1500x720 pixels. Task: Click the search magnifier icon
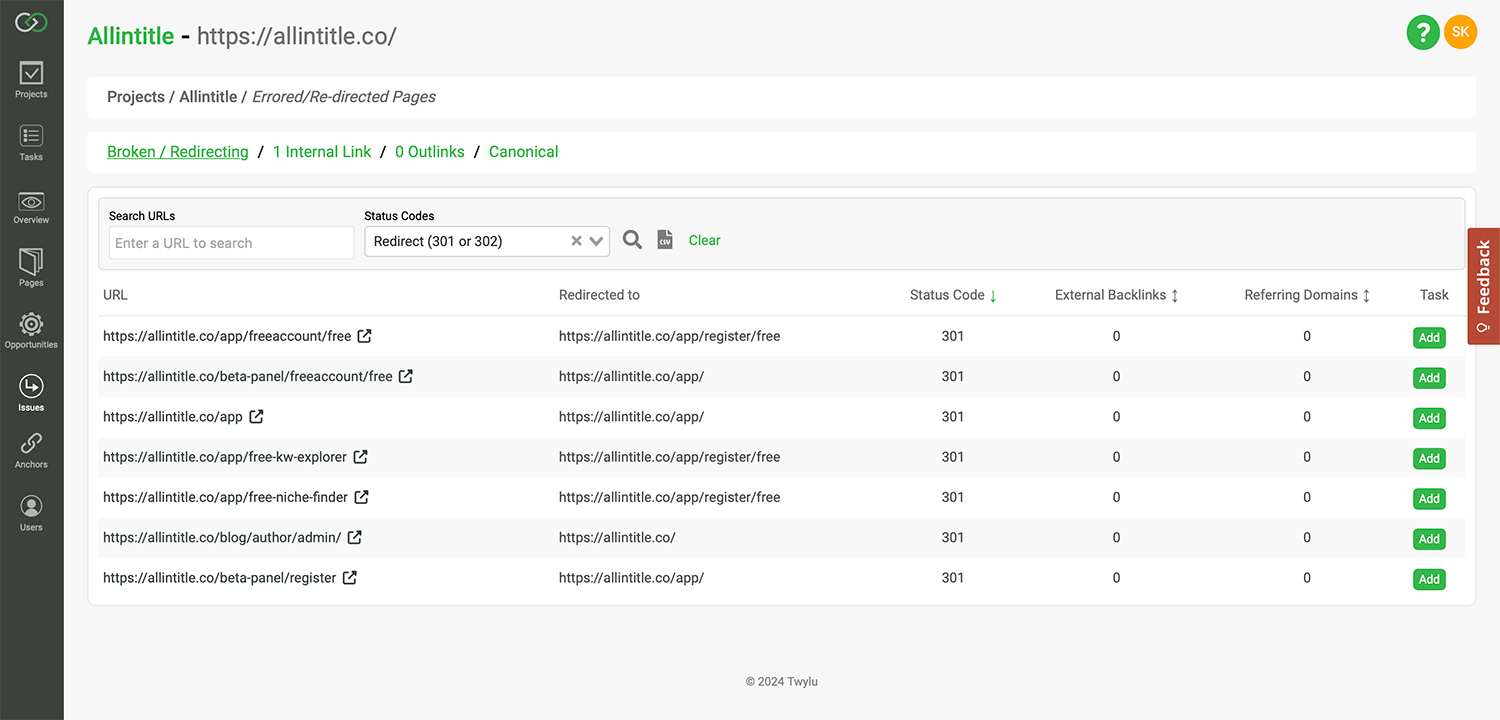[x=632, y=240]
